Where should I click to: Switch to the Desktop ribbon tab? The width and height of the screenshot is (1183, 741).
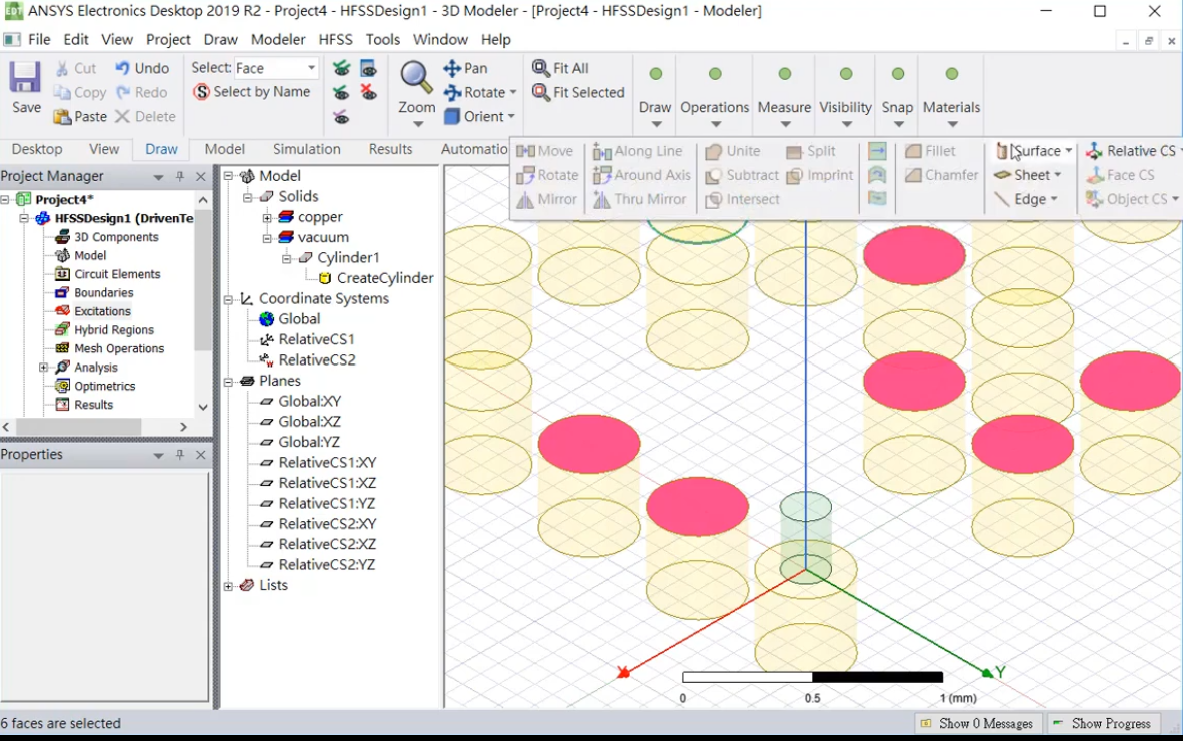37,149
